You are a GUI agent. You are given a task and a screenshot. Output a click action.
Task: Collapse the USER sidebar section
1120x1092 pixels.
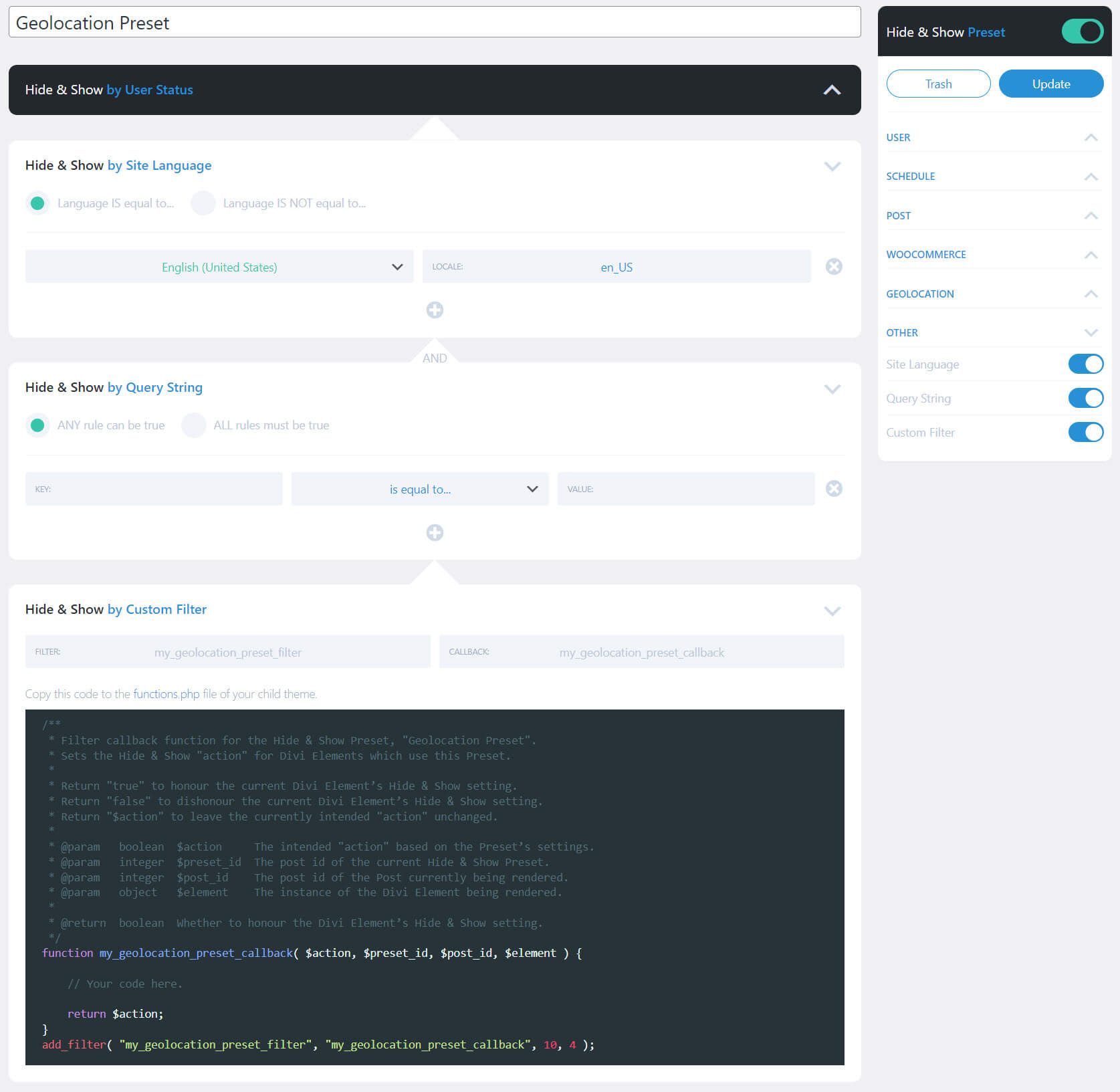coord(1091,137)
